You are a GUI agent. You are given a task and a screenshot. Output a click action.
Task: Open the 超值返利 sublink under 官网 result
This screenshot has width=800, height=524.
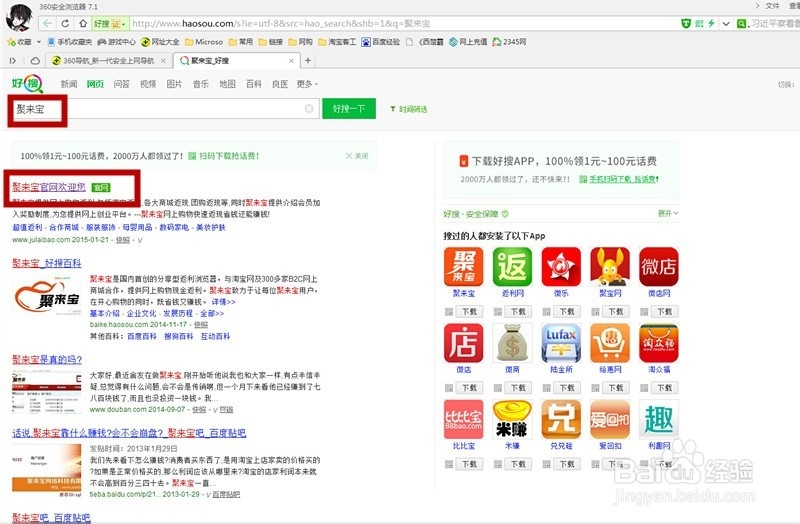27,228
